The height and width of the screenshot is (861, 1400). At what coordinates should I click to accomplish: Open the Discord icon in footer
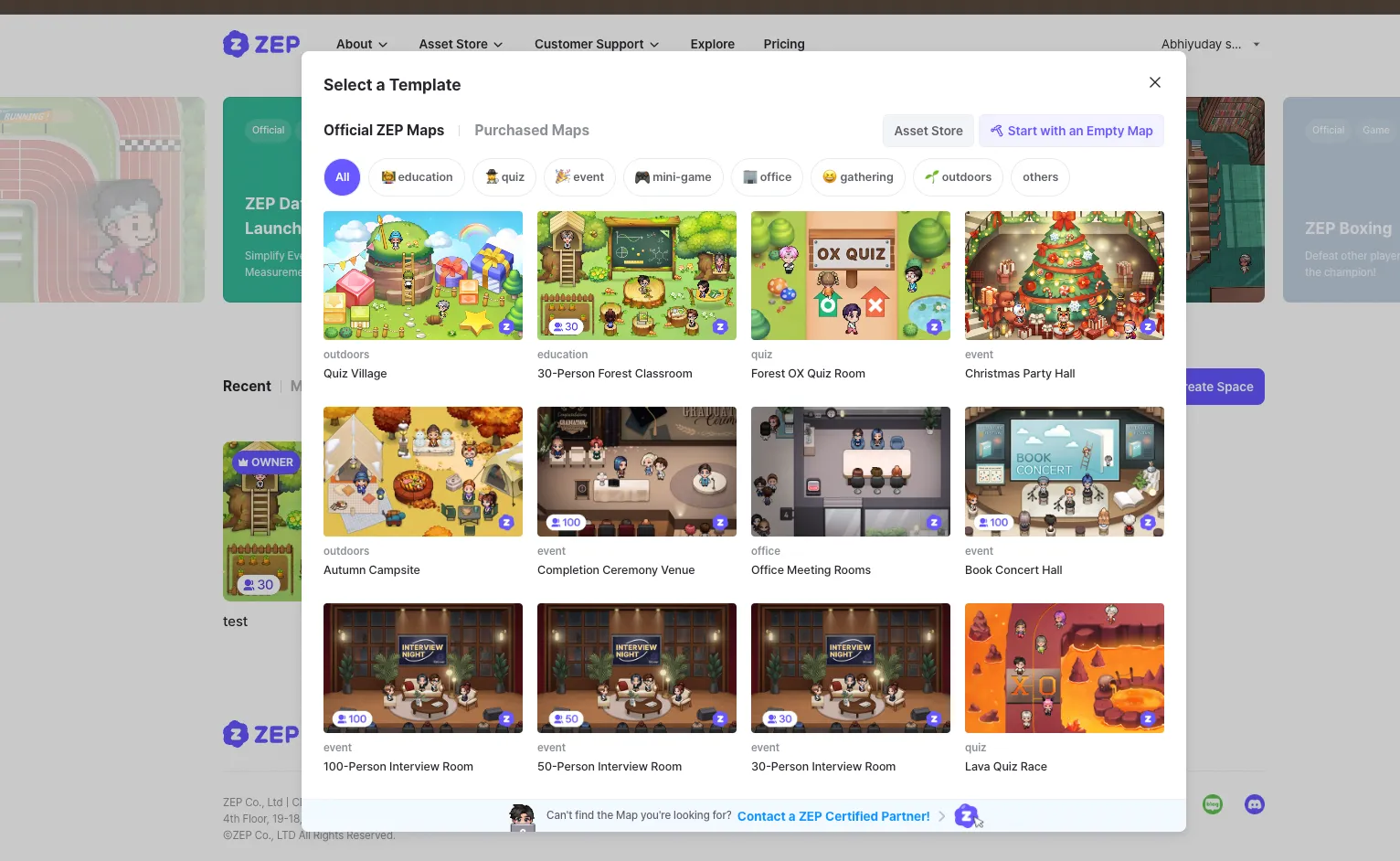click(1254, 804)
